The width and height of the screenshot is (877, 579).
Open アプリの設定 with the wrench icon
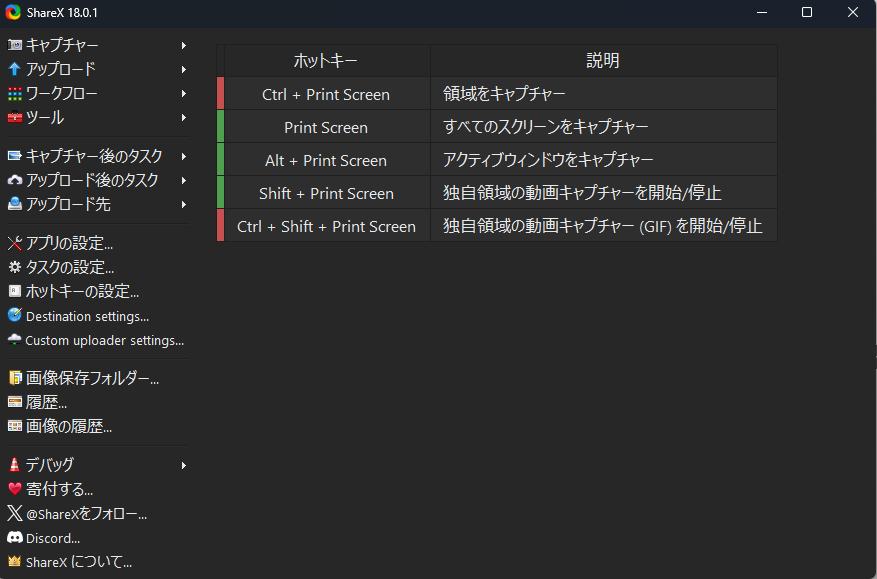(x=14, y=242)
